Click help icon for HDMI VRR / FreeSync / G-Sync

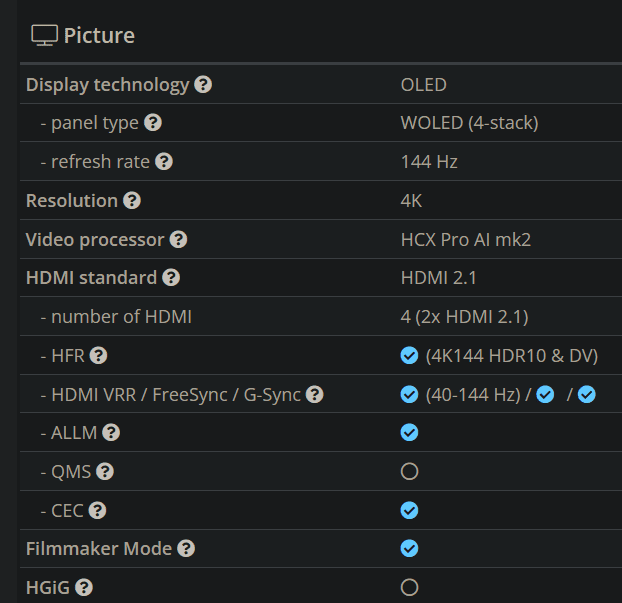[314, 395]
